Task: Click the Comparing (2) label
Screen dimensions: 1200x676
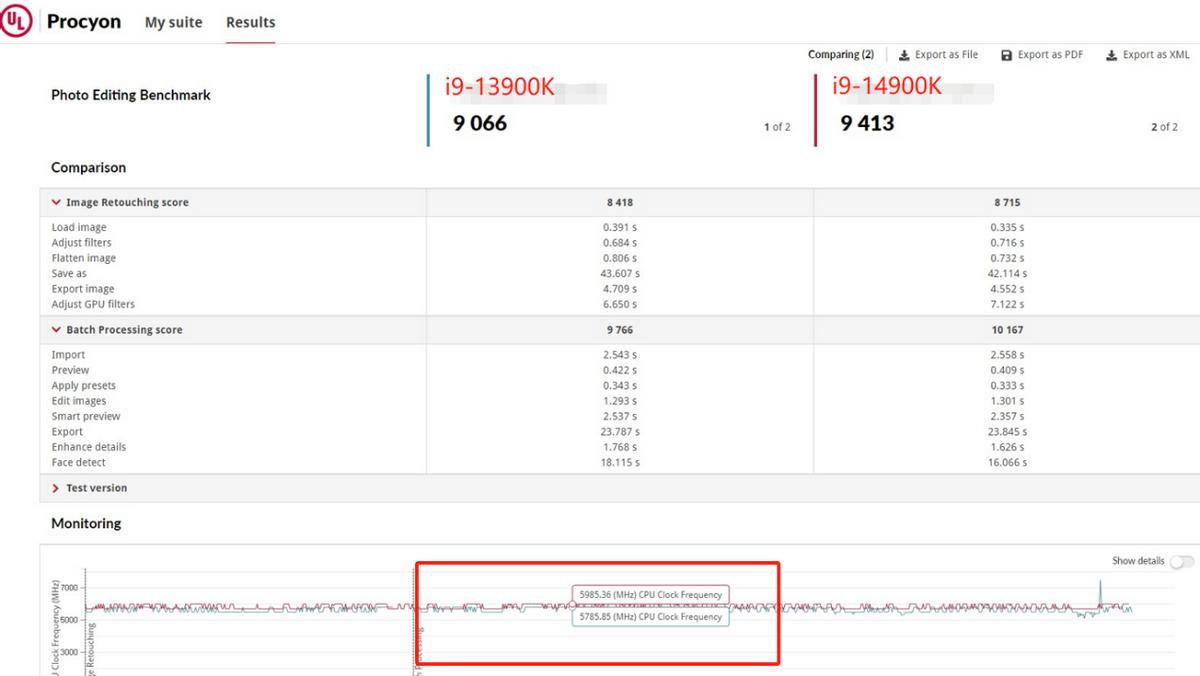Action: 841,55
